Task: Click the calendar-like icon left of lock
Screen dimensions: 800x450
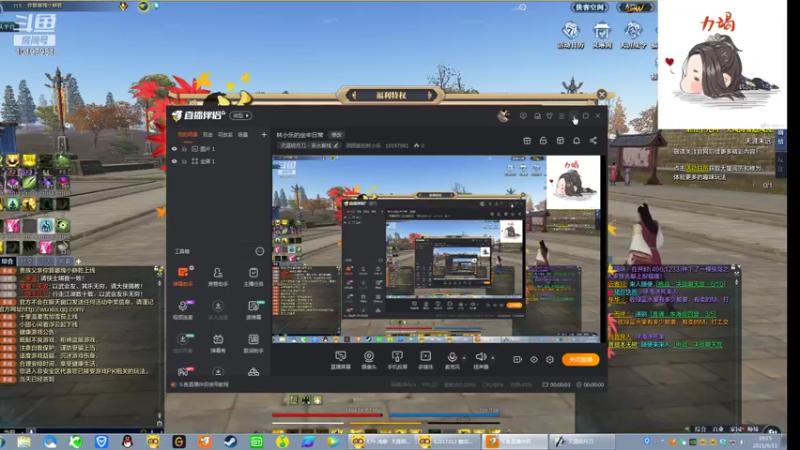Action: pos(527,140)
